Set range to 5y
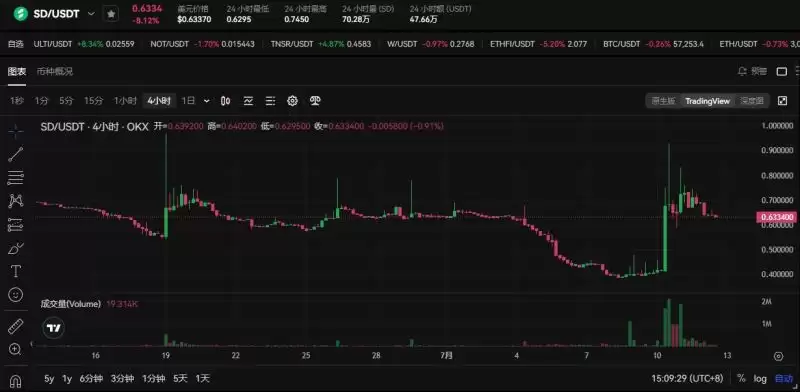Image resolution: width=800 pixels, height=392 pixels. point(49,379)
